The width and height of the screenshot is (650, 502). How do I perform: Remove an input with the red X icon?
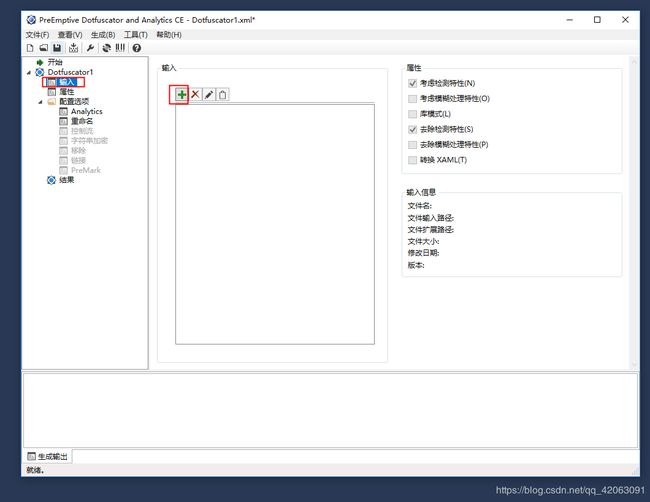tap(195, 95)
